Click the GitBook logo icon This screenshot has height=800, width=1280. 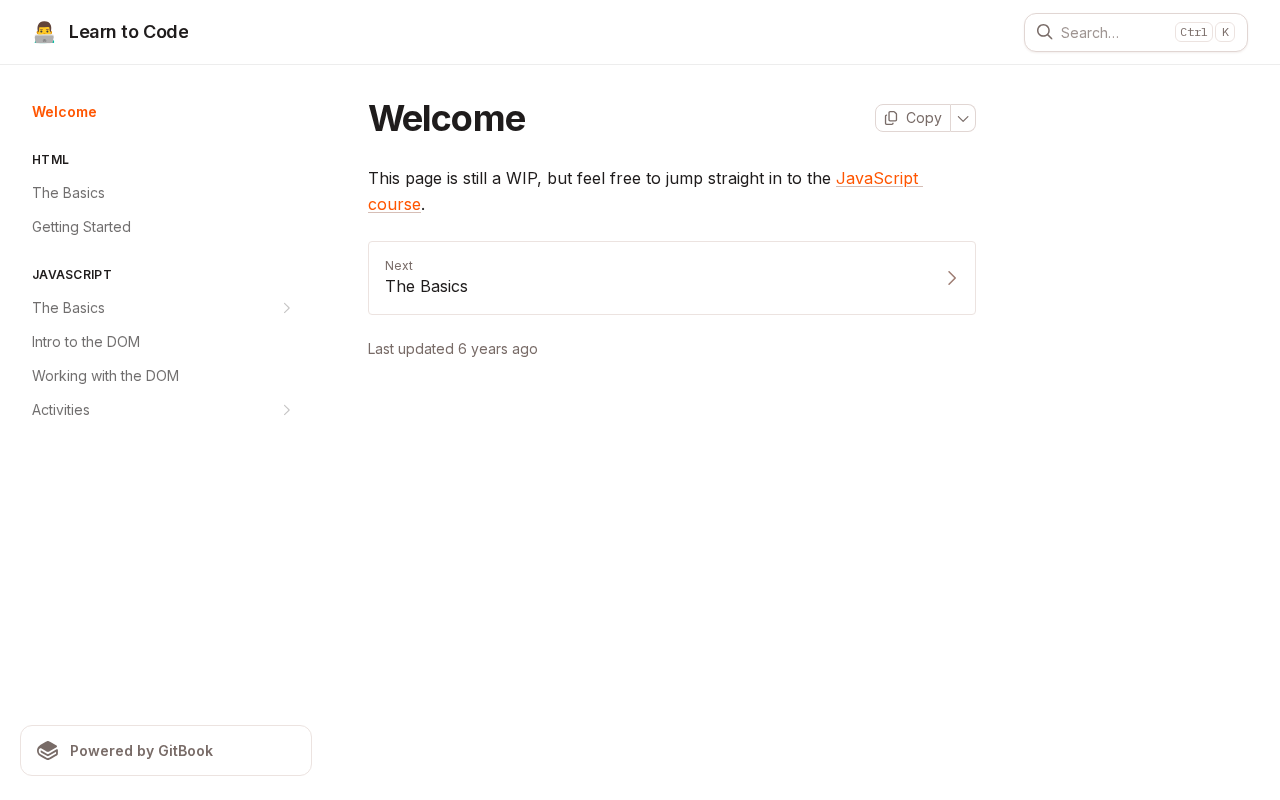point(47,751)
